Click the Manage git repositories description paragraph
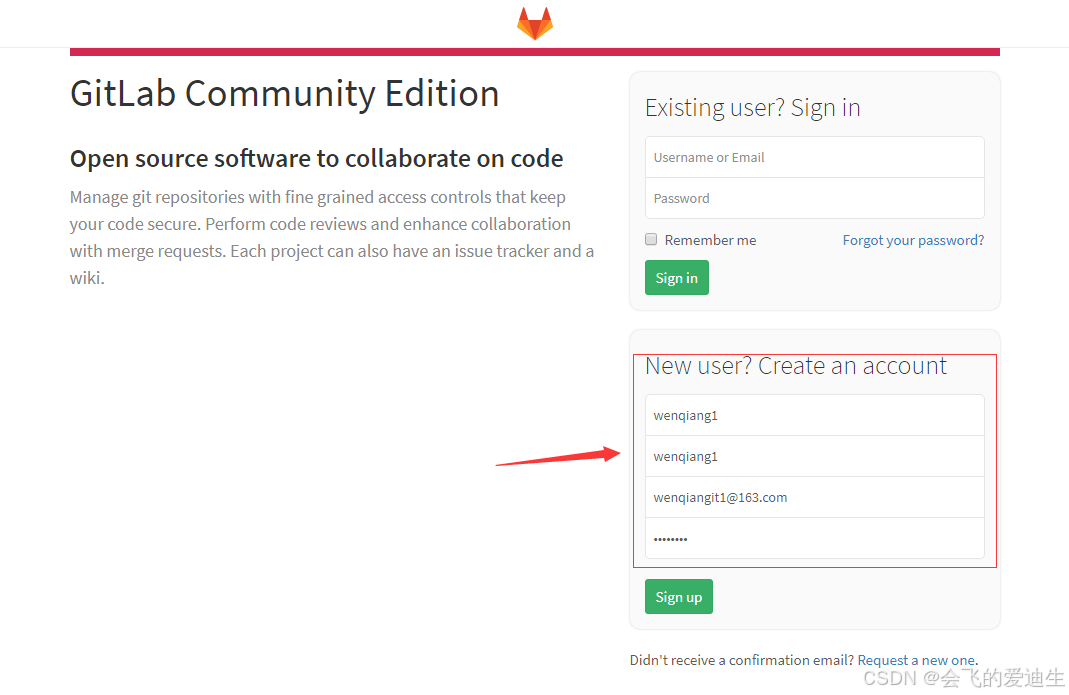 (332, 237)
